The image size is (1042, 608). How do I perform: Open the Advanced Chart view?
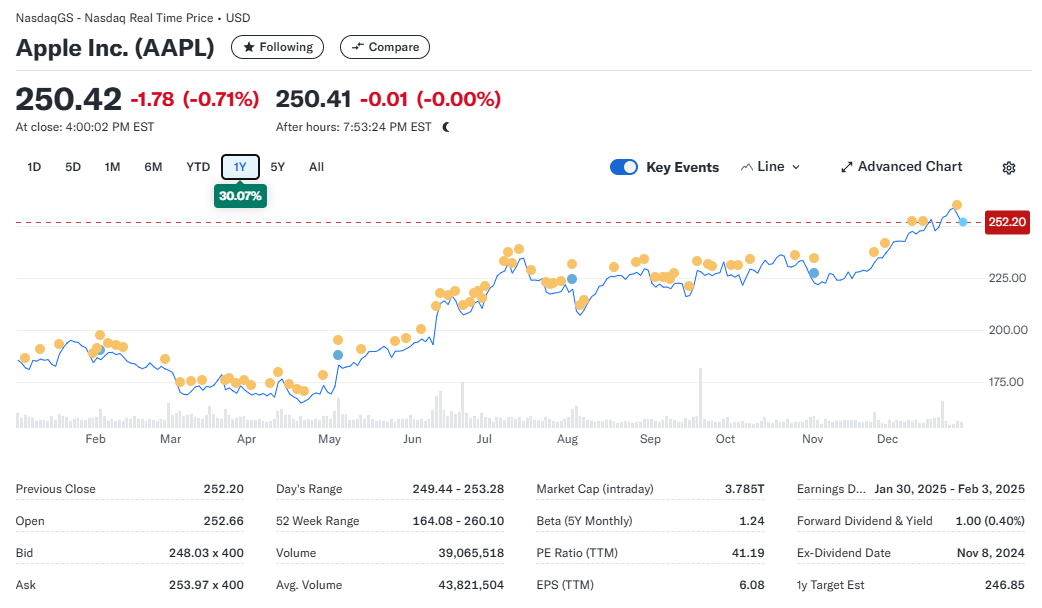coord(901,167)
